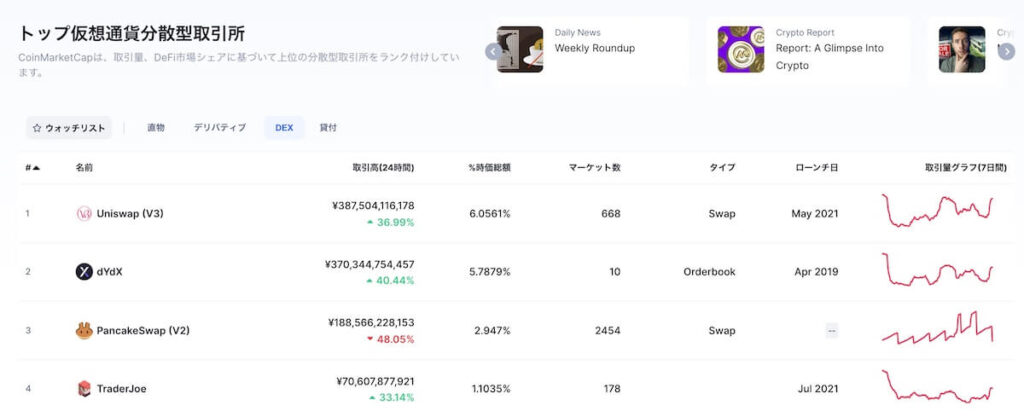Go to previous news carousel slide
This screenshot has height=417, width=1024.
point(494,51)
